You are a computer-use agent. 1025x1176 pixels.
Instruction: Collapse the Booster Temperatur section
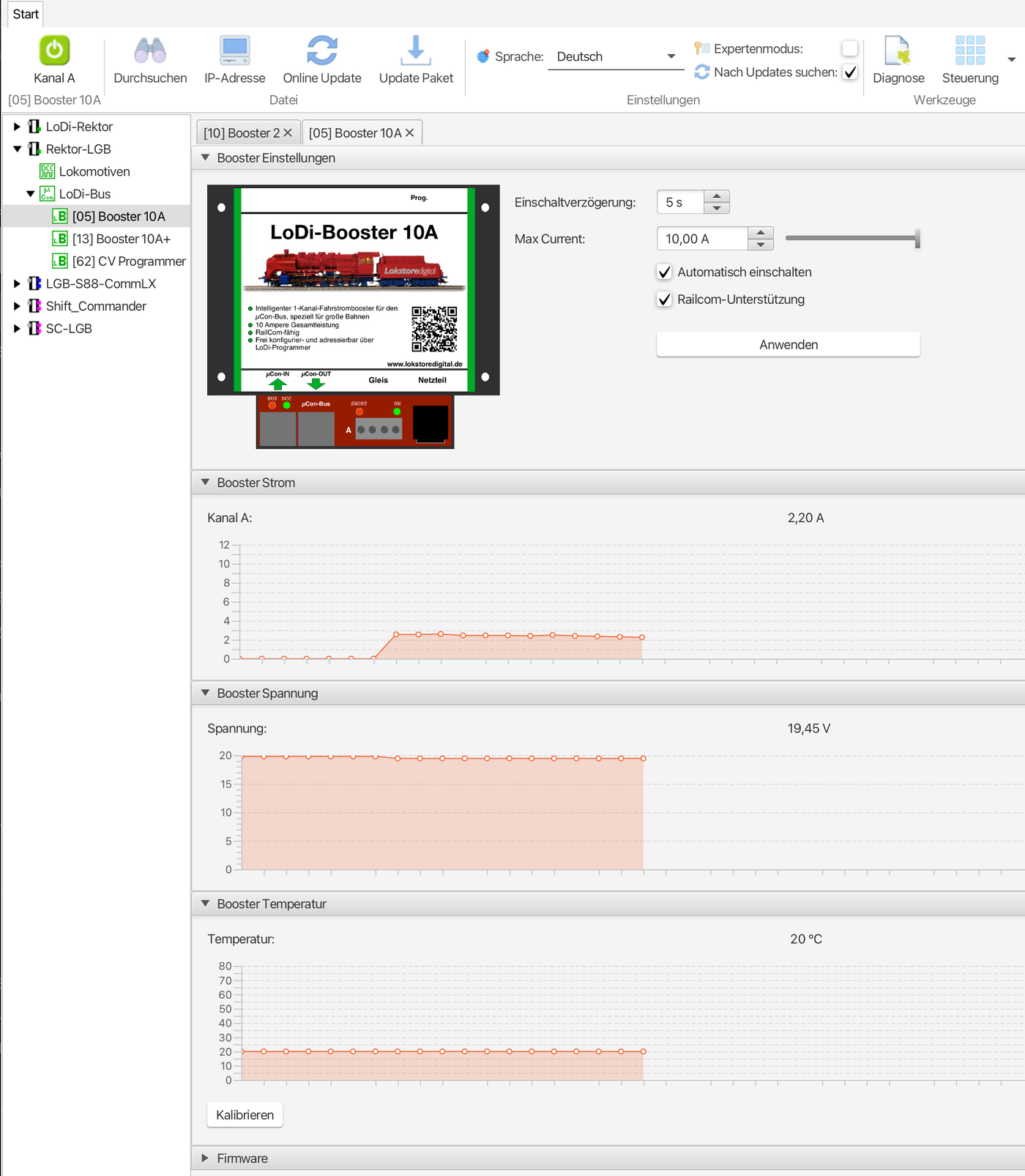tap(205, 904)
